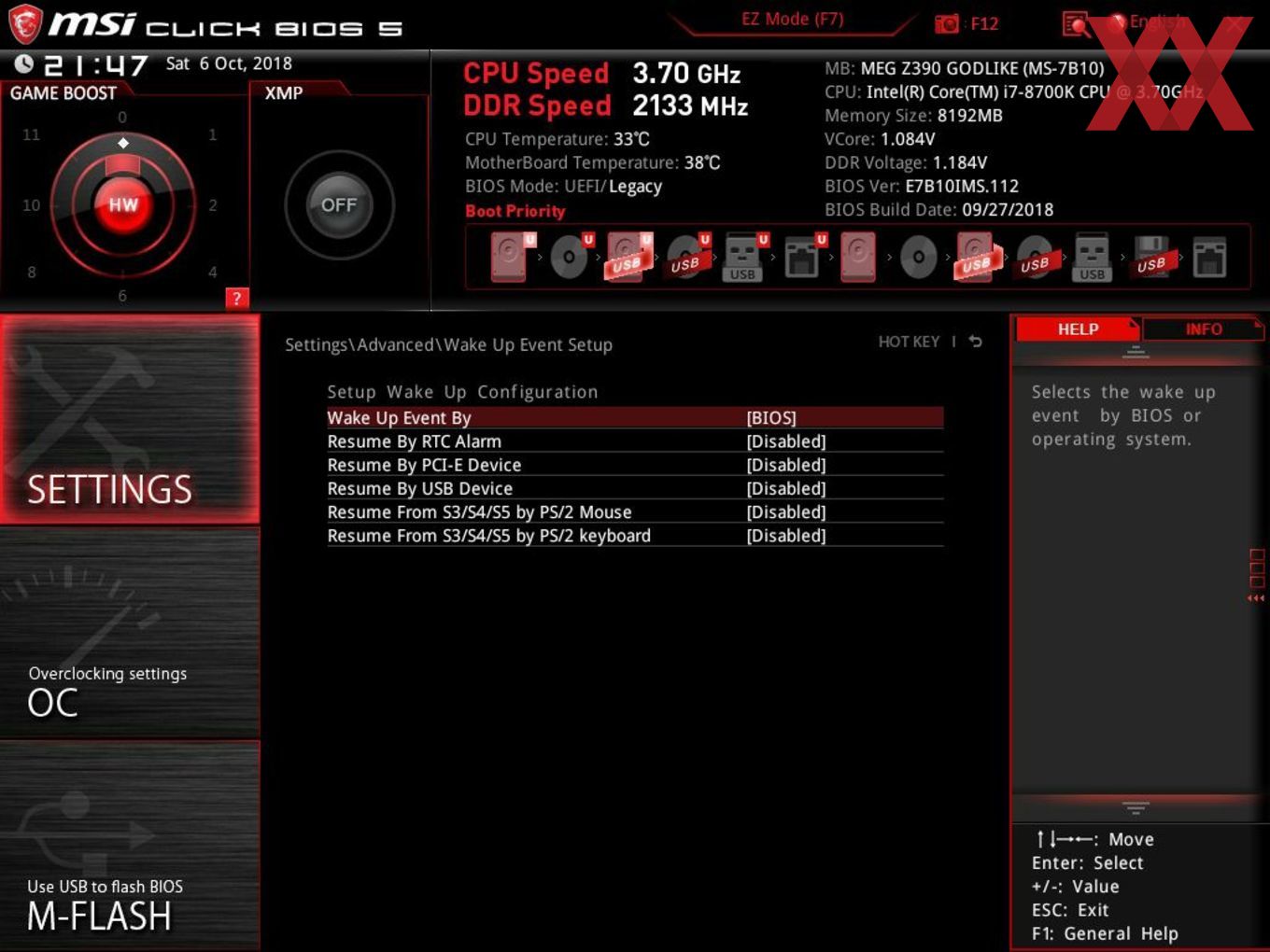Change PS/2 Mouse resume [Disabled] value
Image resolution: width=1270 pixels, height=952 pixels.
click(786, 511)
